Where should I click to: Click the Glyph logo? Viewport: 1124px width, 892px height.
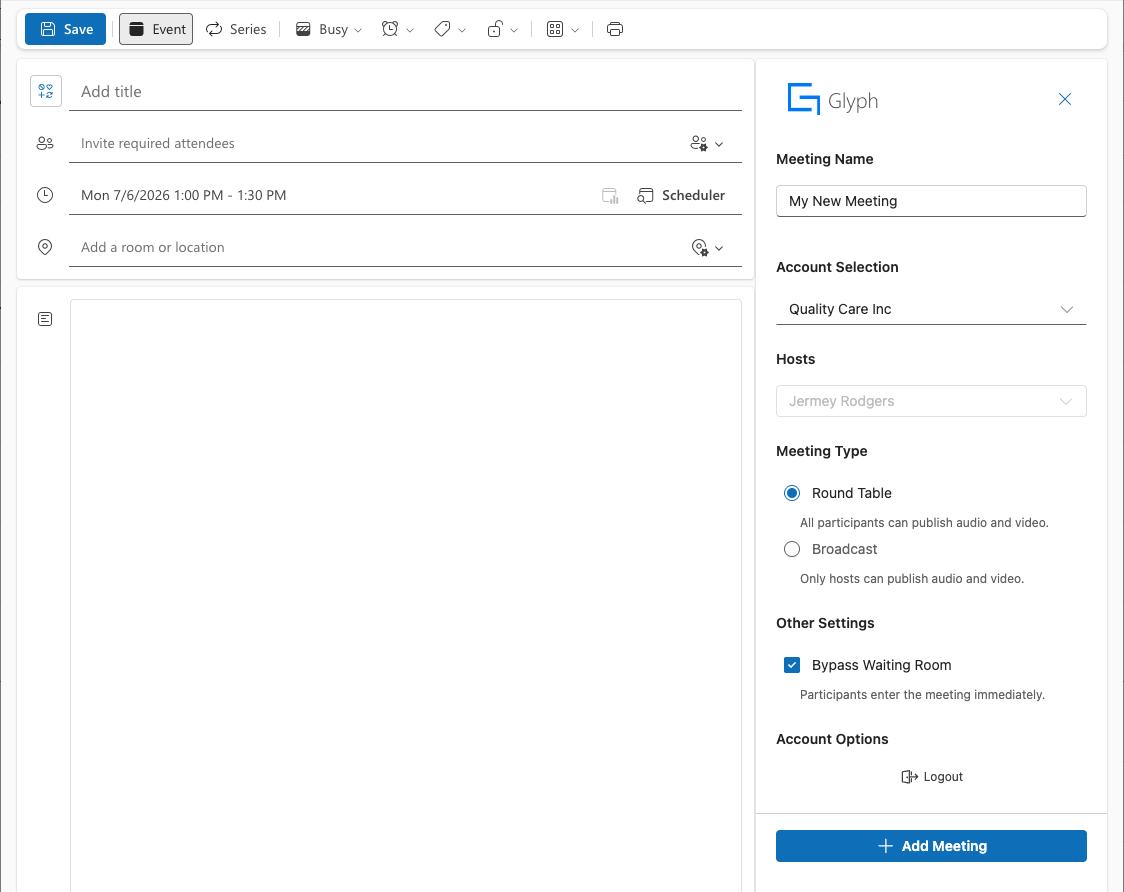[x=832, y=99]
